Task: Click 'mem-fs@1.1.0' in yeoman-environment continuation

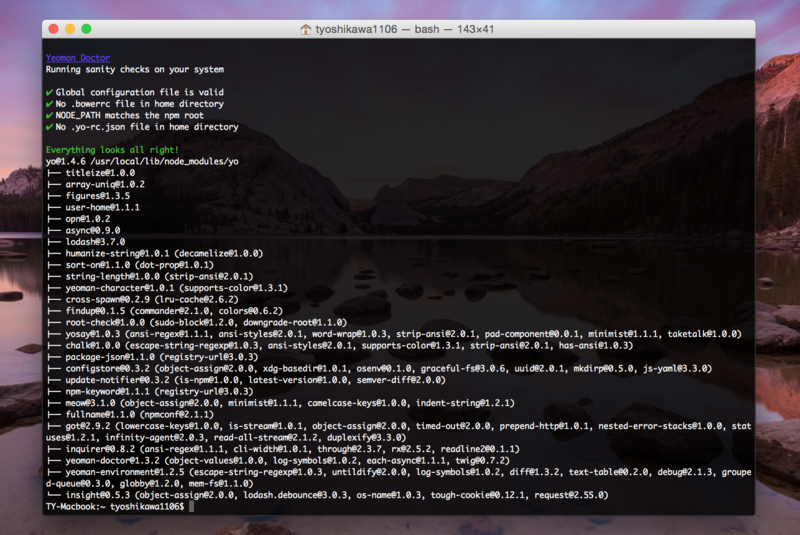Action: point(218,483)
